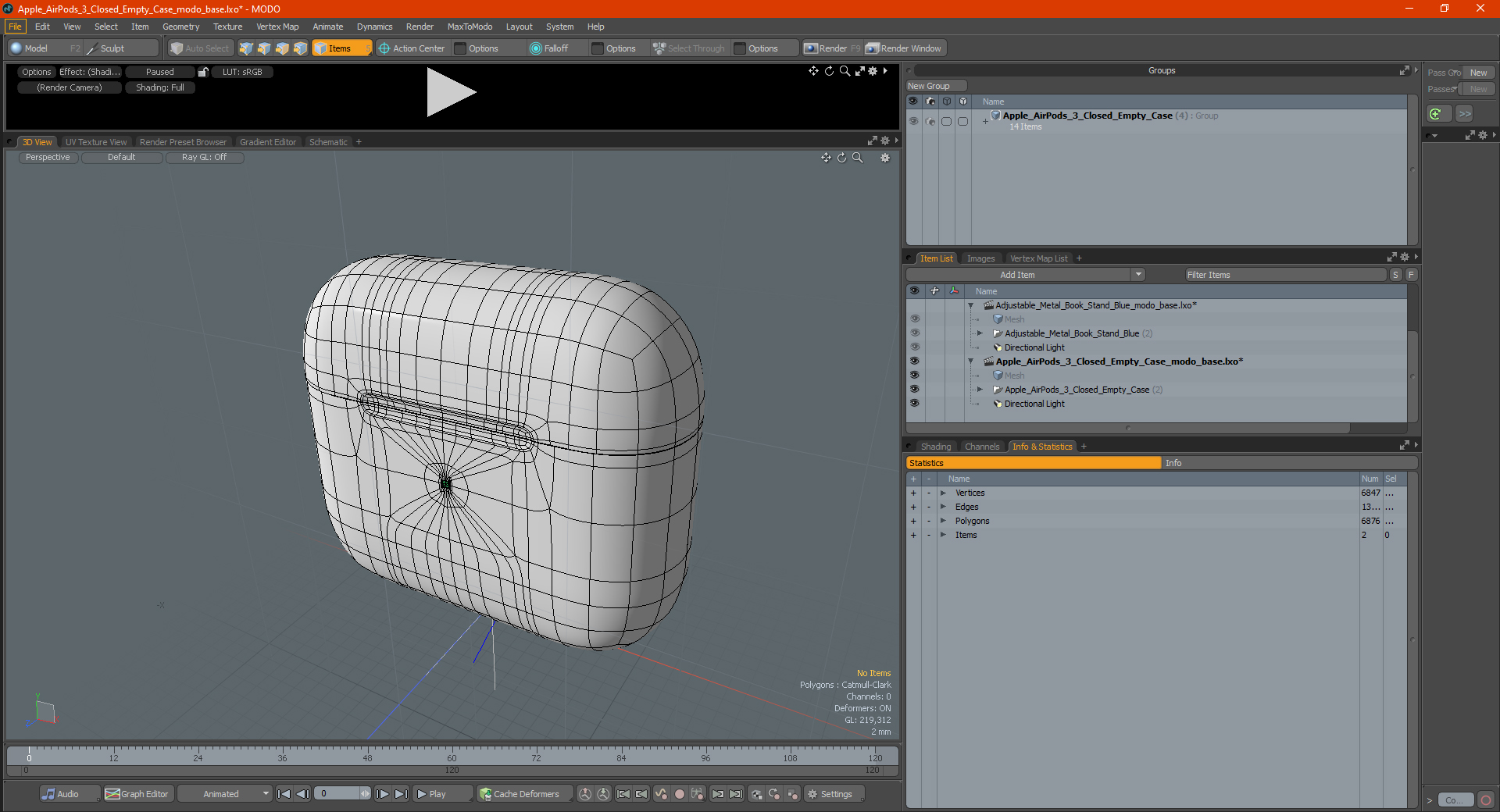Viewport: 1500px width, 812px height.
Task: Expand the Apple_AirPods group in Groups
Action: tap(985, 121)
